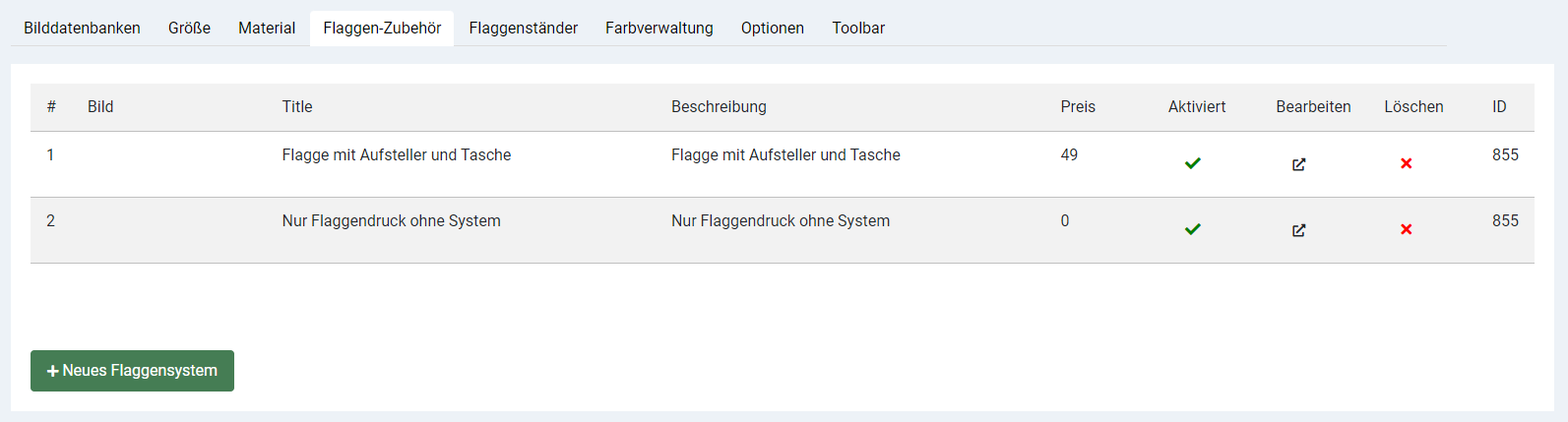Screen dimensions: 1568x422
Task: Open the Farbverwaltung tab
Action: coord(659,29)
